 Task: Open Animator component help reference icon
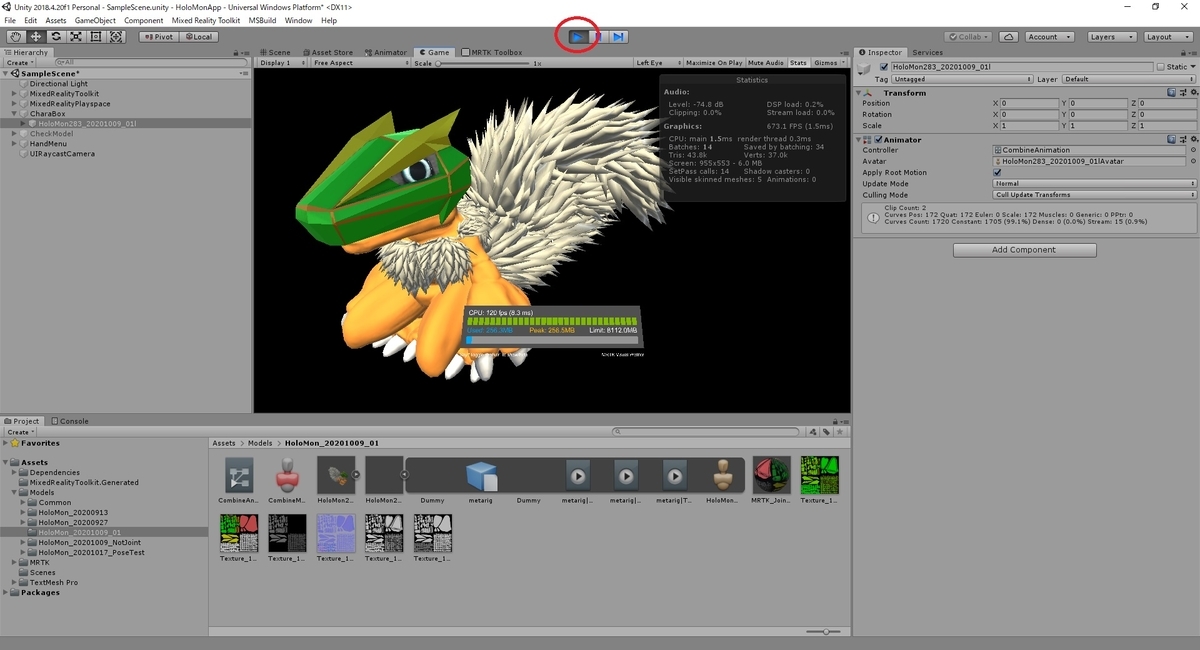pos(1172,140)
